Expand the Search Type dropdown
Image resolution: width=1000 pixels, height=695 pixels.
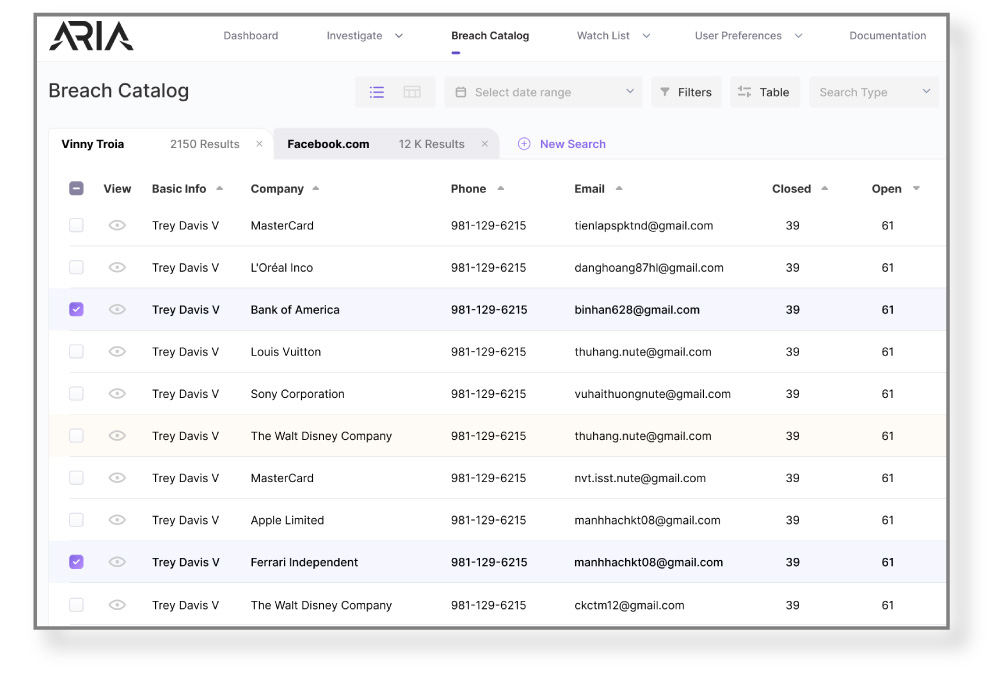click(873, 92)
